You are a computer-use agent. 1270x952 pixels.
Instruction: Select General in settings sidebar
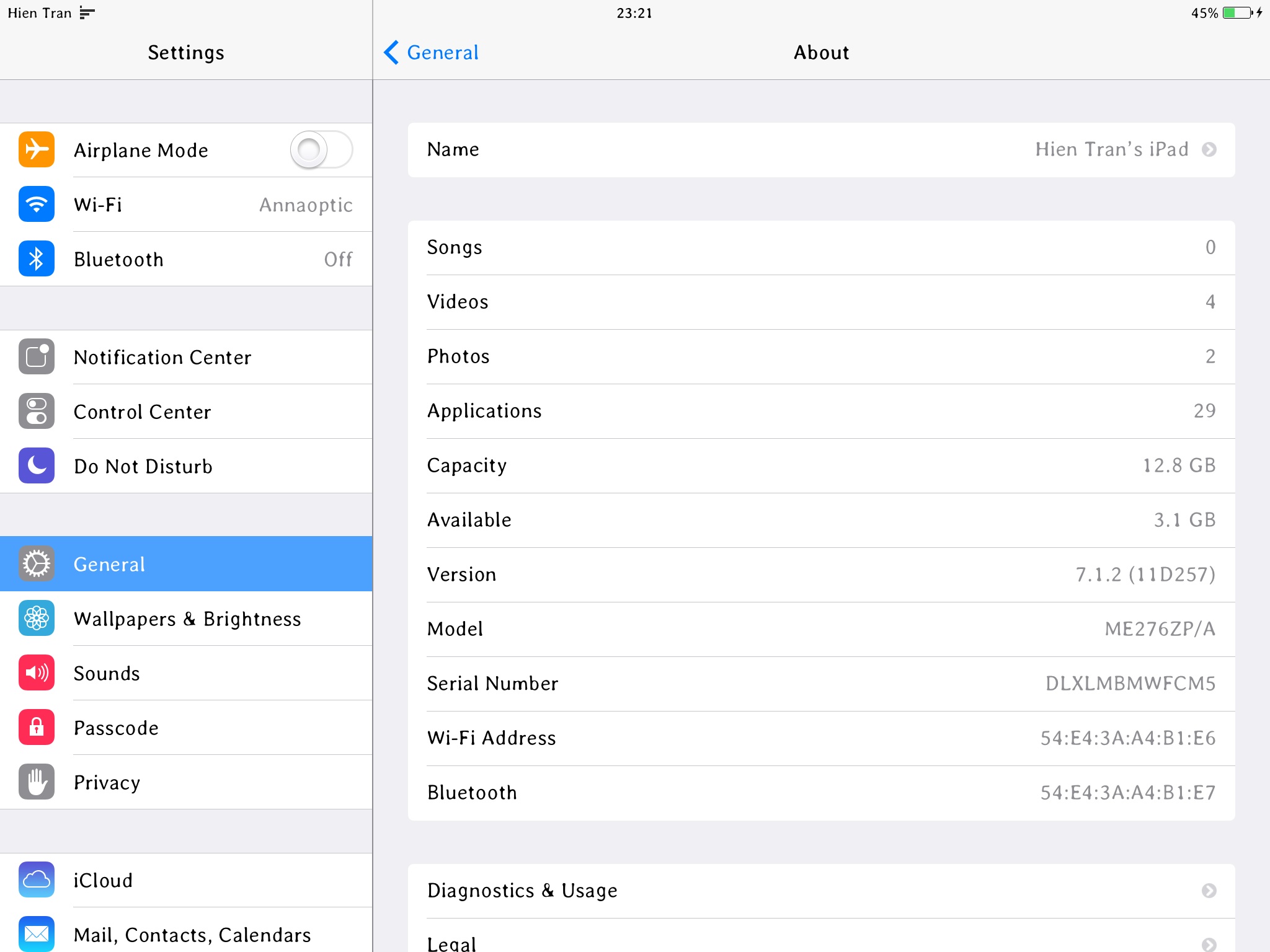click(186, 564)
